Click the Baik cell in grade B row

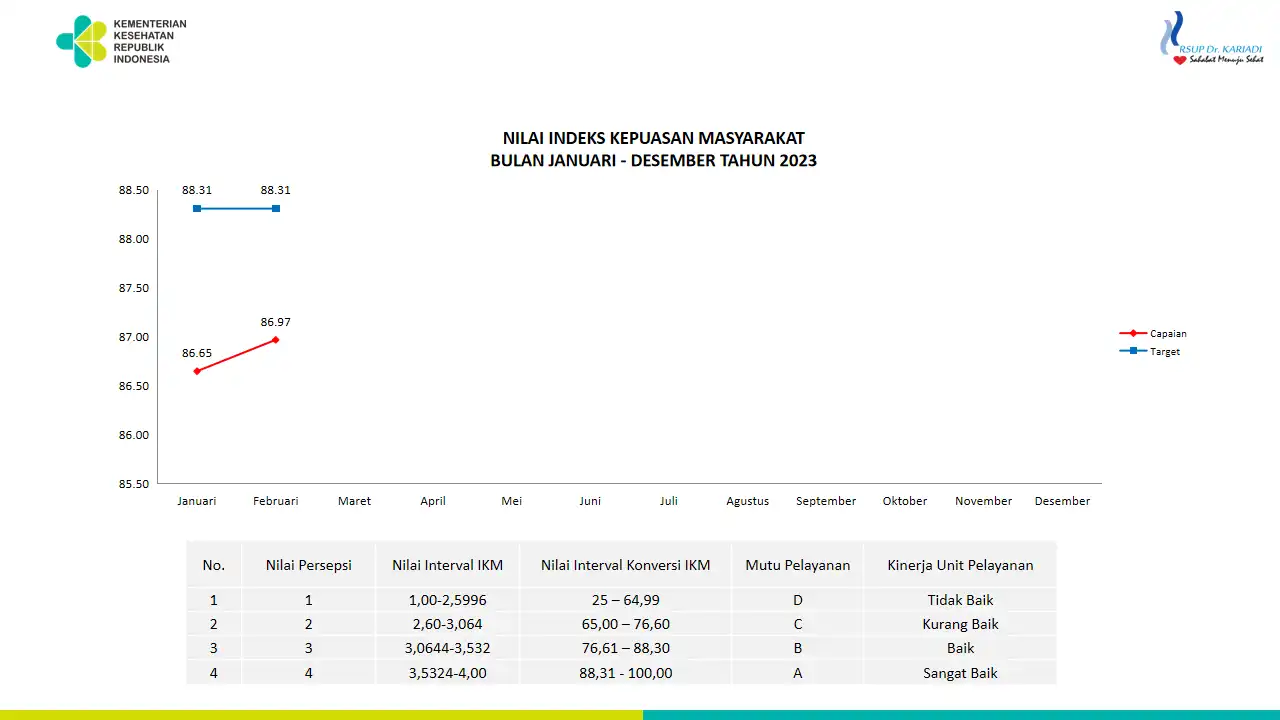960,648
